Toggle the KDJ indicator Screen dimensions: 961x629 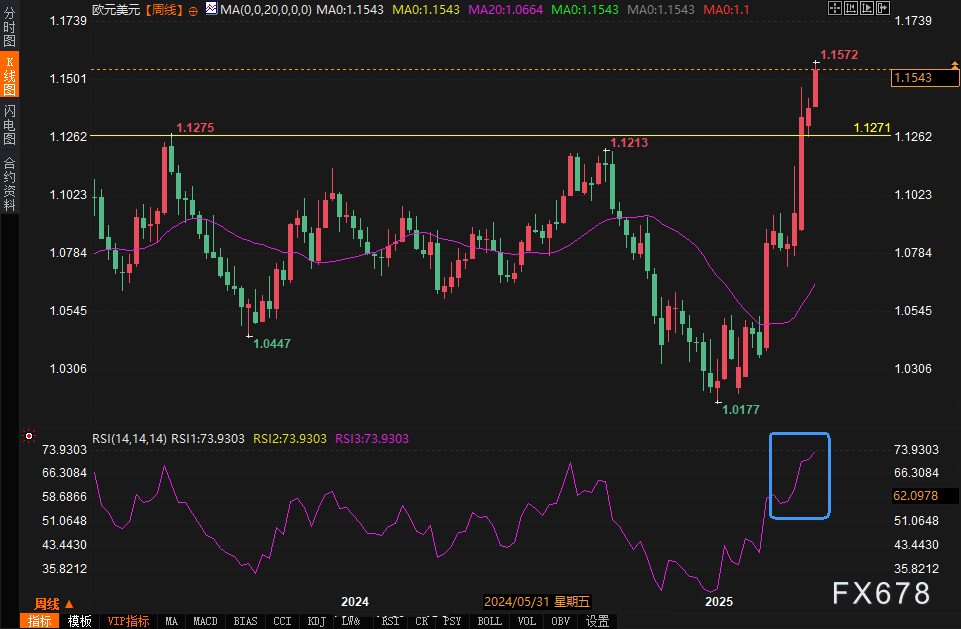point(319,621)
